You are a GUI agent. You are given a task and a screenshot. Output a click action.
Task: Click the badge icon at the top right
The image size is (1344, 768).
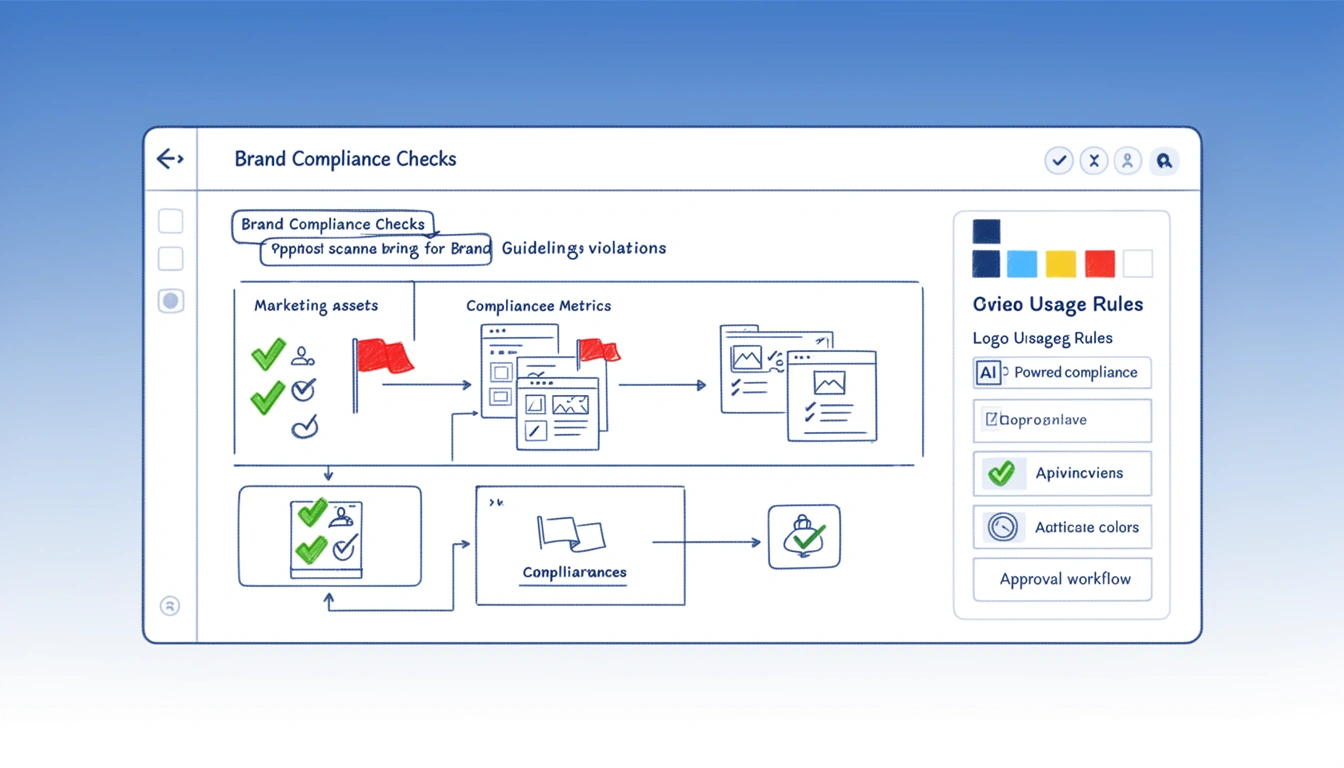[1163, 160]
